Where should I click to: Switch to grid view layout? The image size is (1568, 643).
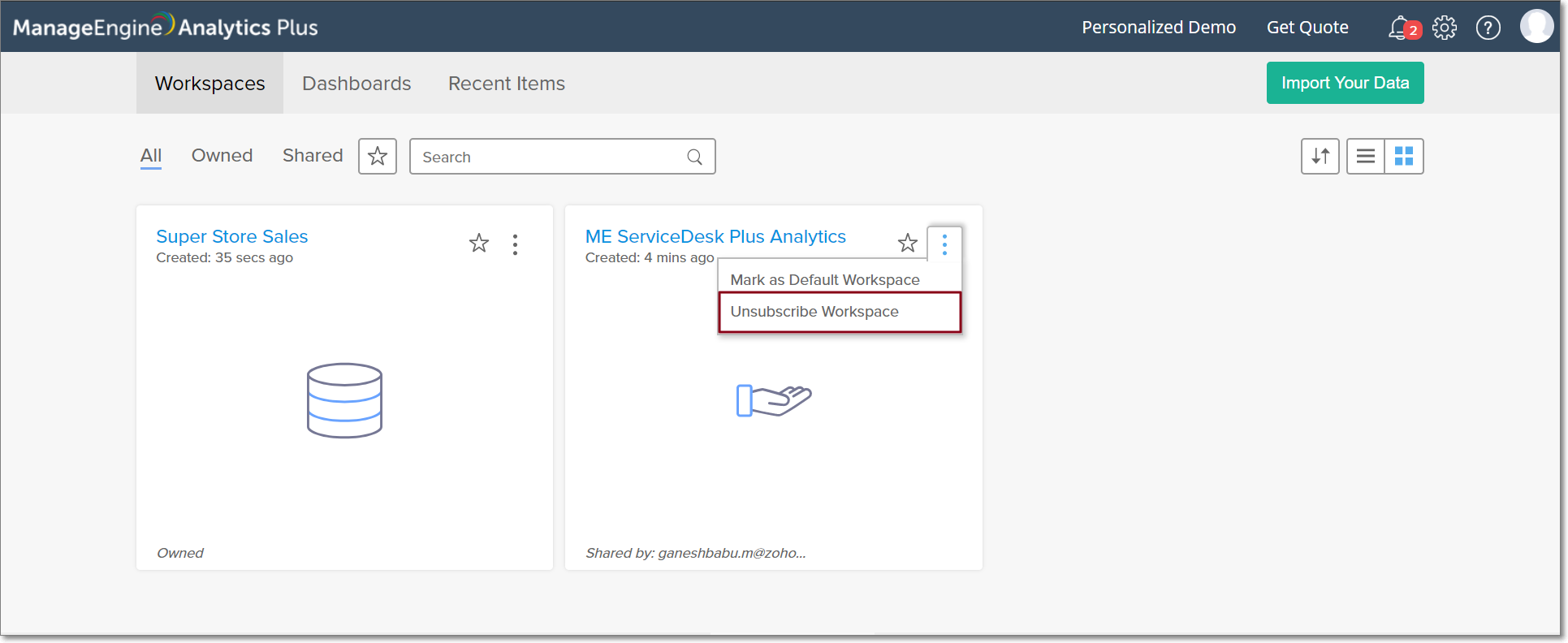tap(1404, 156)
